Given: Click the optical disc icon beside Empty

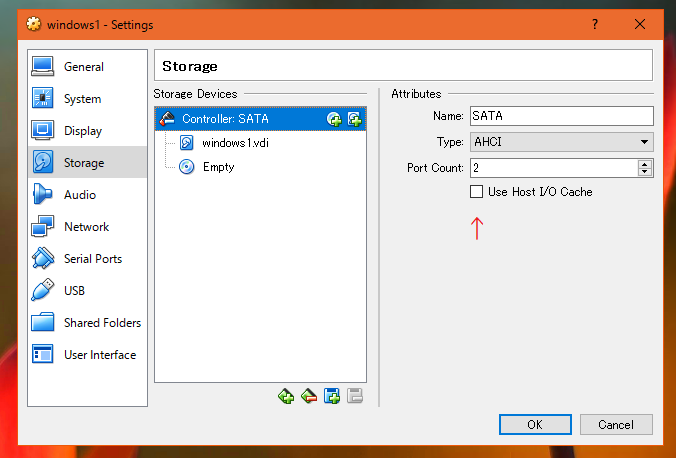Looking at the screenshot, I should coord(187,167).
